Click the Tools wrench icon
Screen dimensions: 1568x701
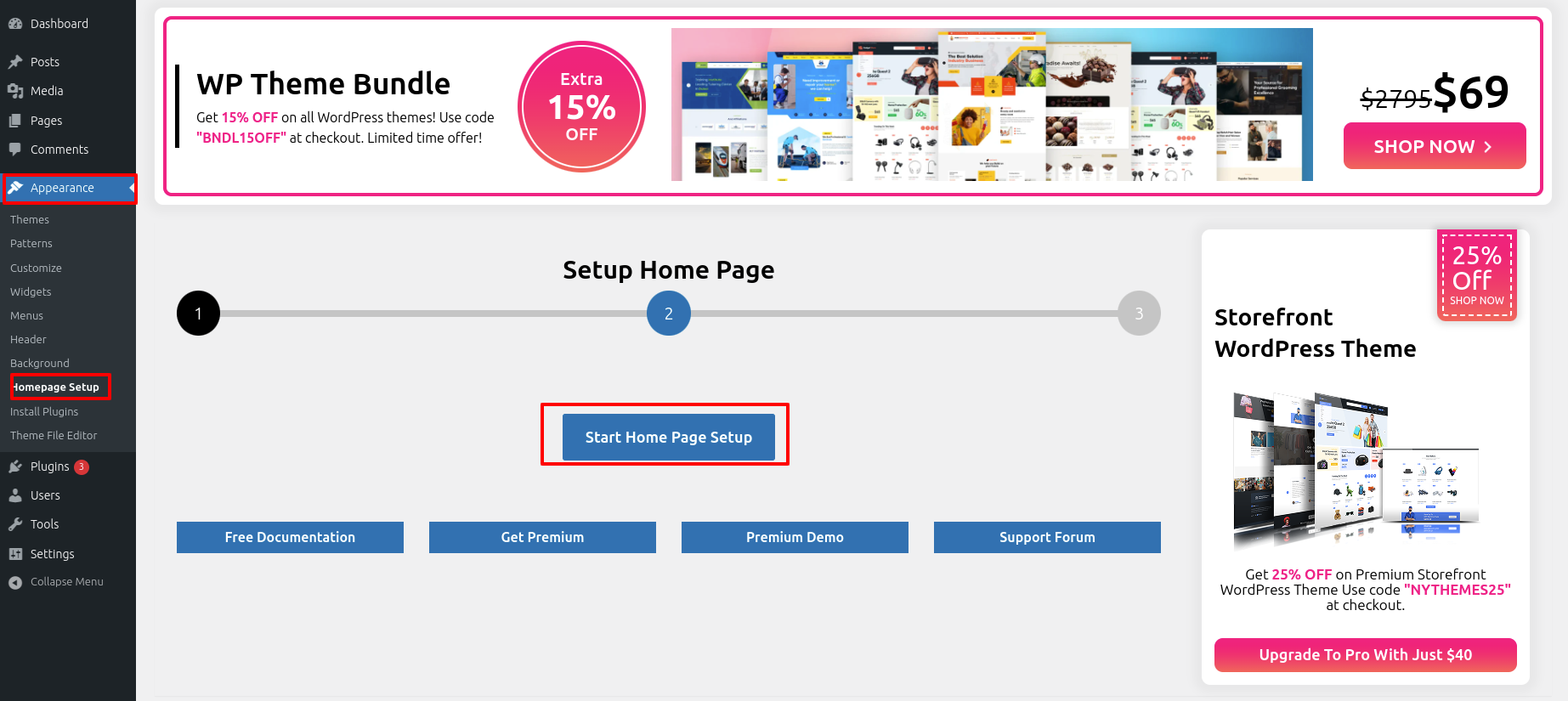tap(15, 524)
